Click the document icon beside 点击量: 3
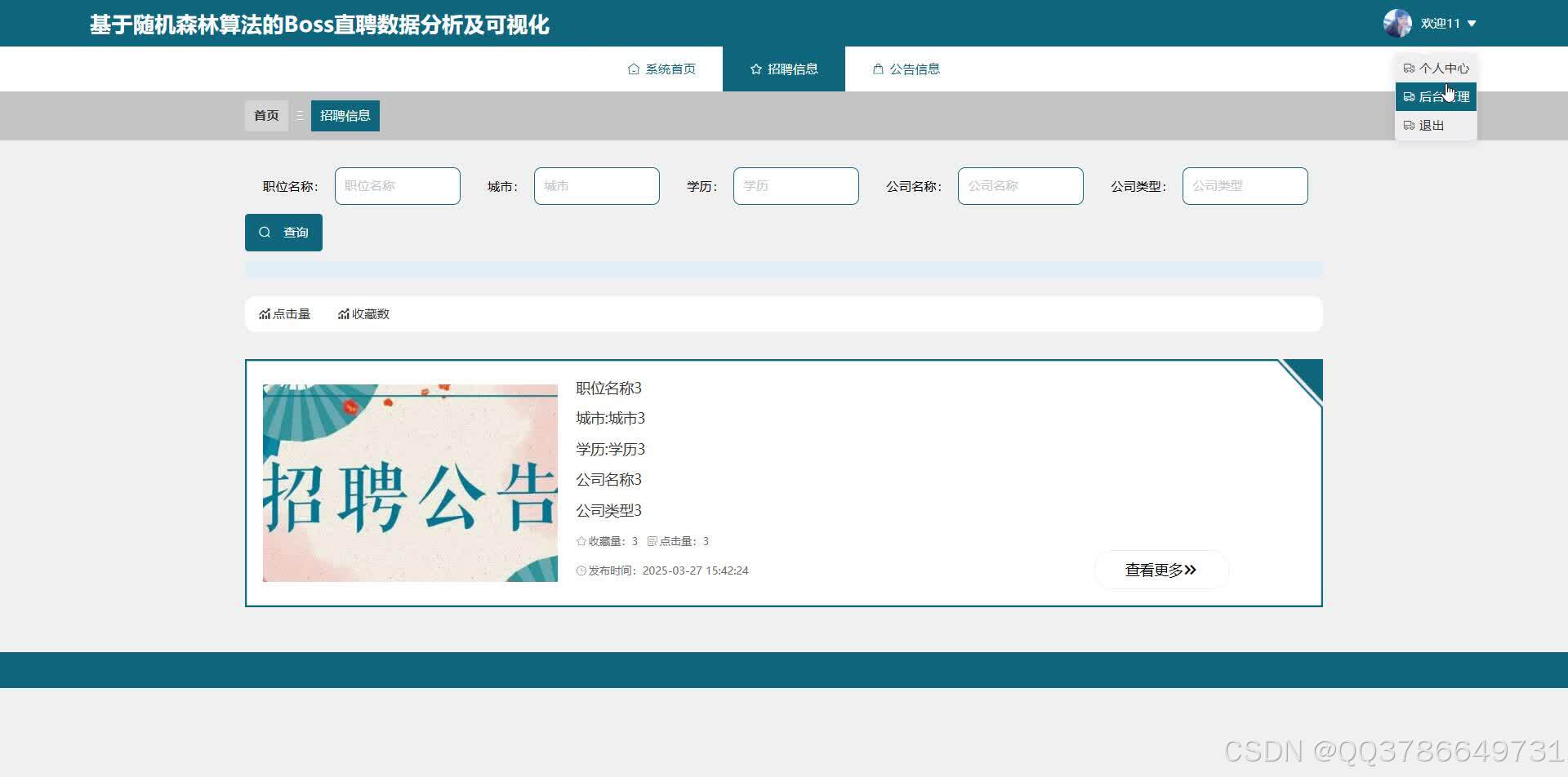The height and width of the screenshot is (777, 1568). click(652, 541)
